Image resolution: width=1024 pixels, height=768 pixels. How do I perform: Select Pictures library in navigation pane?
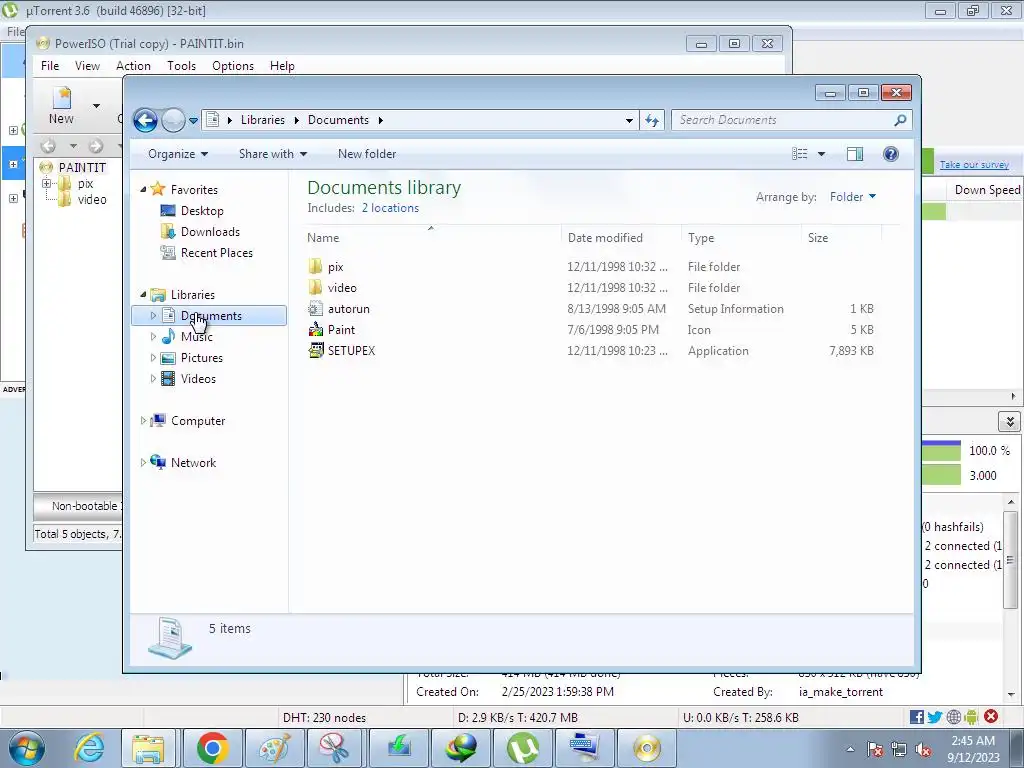click(x=201, y=358)
